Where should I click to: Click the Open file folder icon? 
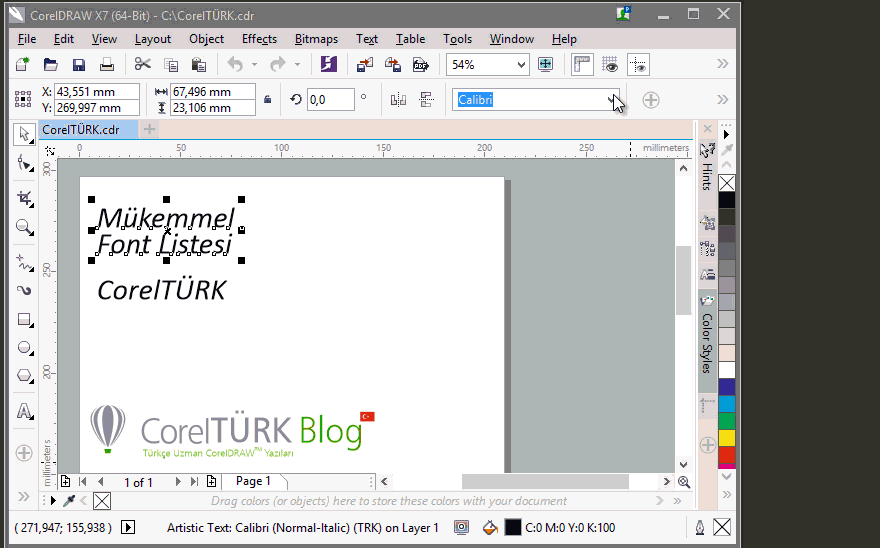click(51, 65)
